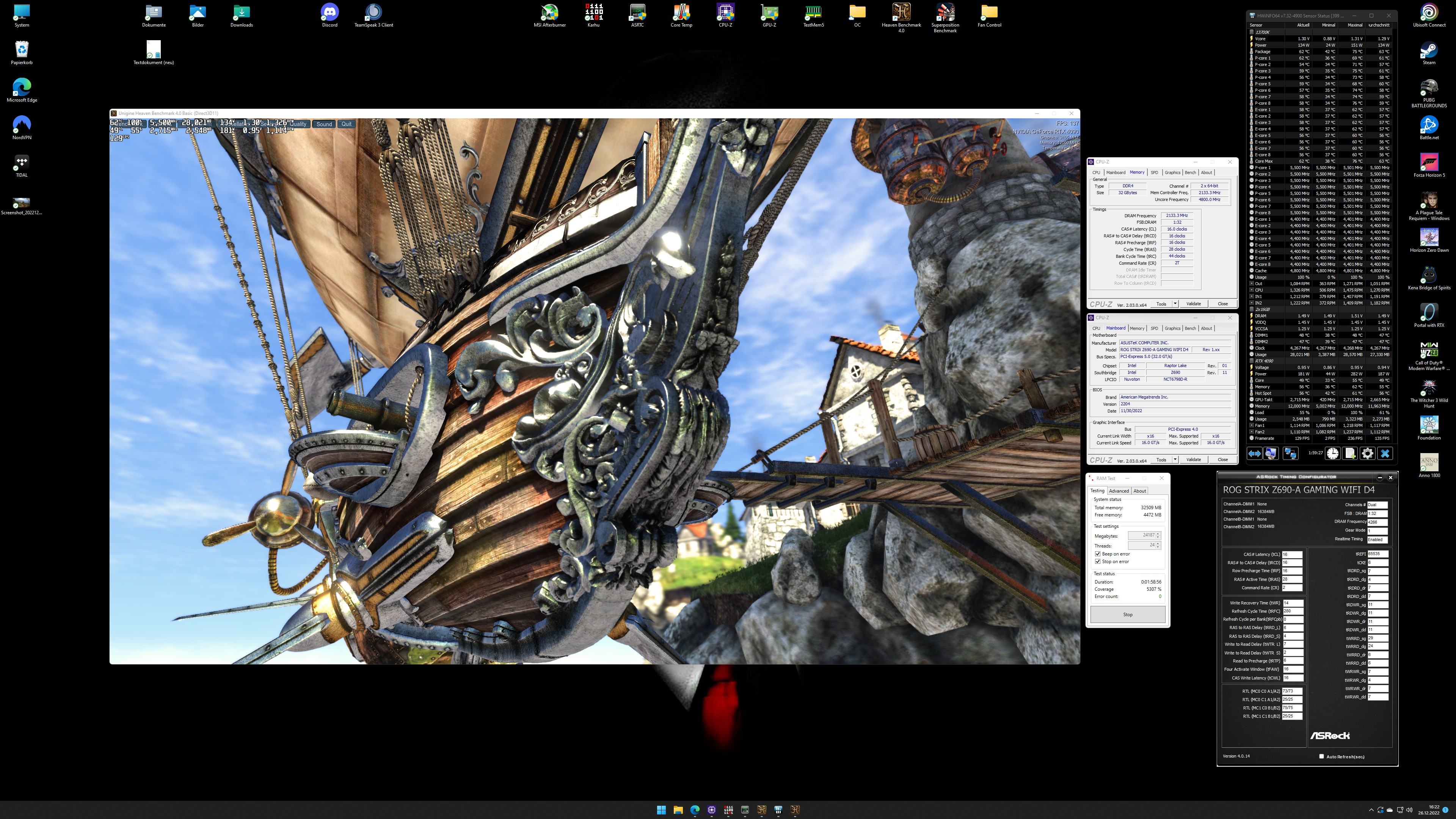The width and height of the screenshot is (1456, 819).
Task: Open Superposition Benchmark desktop shortcut
Action: coord(945,18)
